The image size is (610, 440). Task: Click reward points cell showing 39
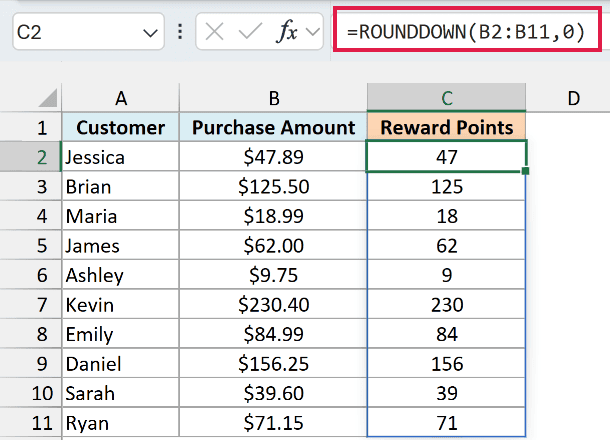447,393
